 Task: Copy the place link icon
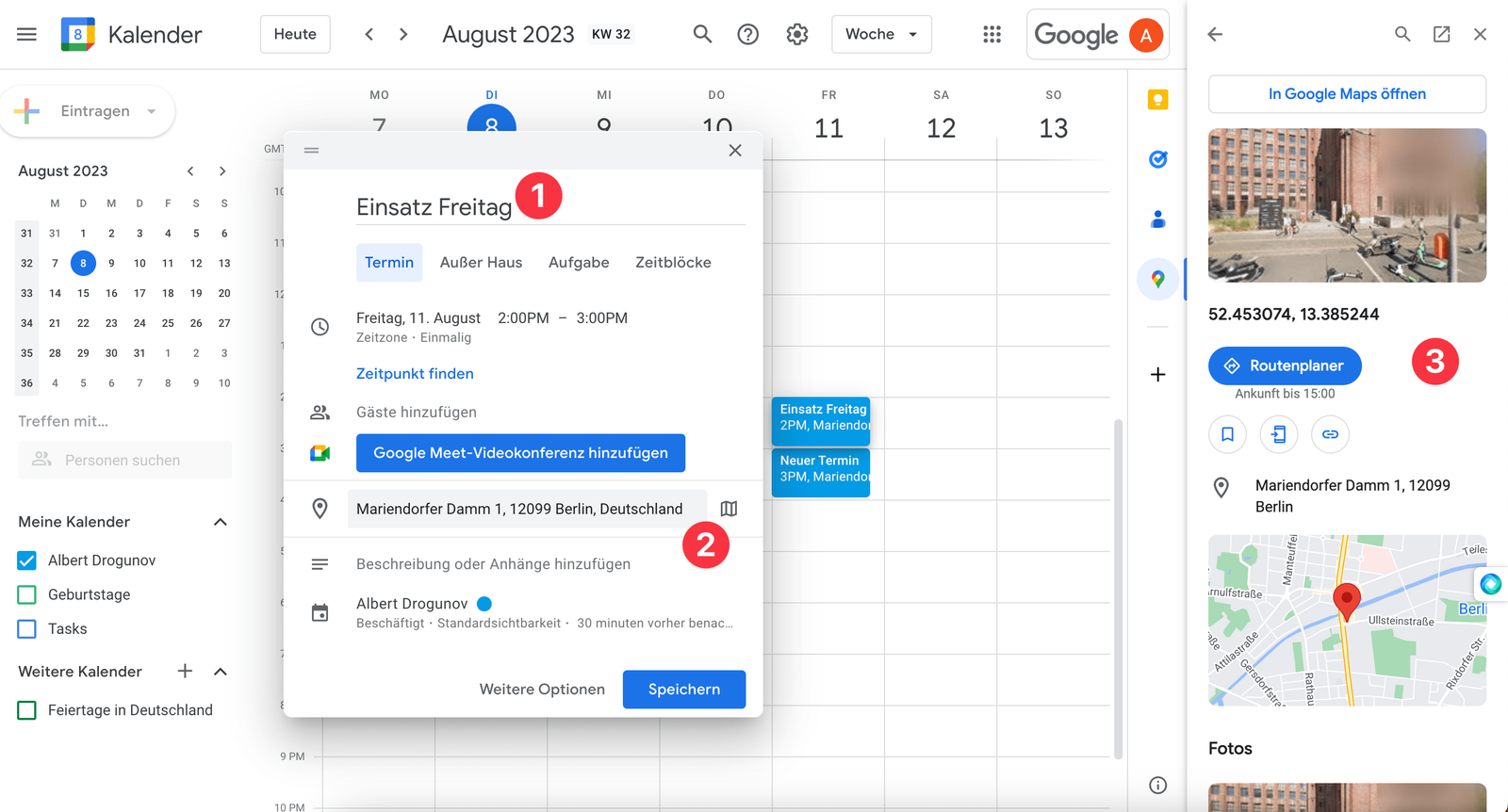pyautogui.click(x=1330, y=434)
